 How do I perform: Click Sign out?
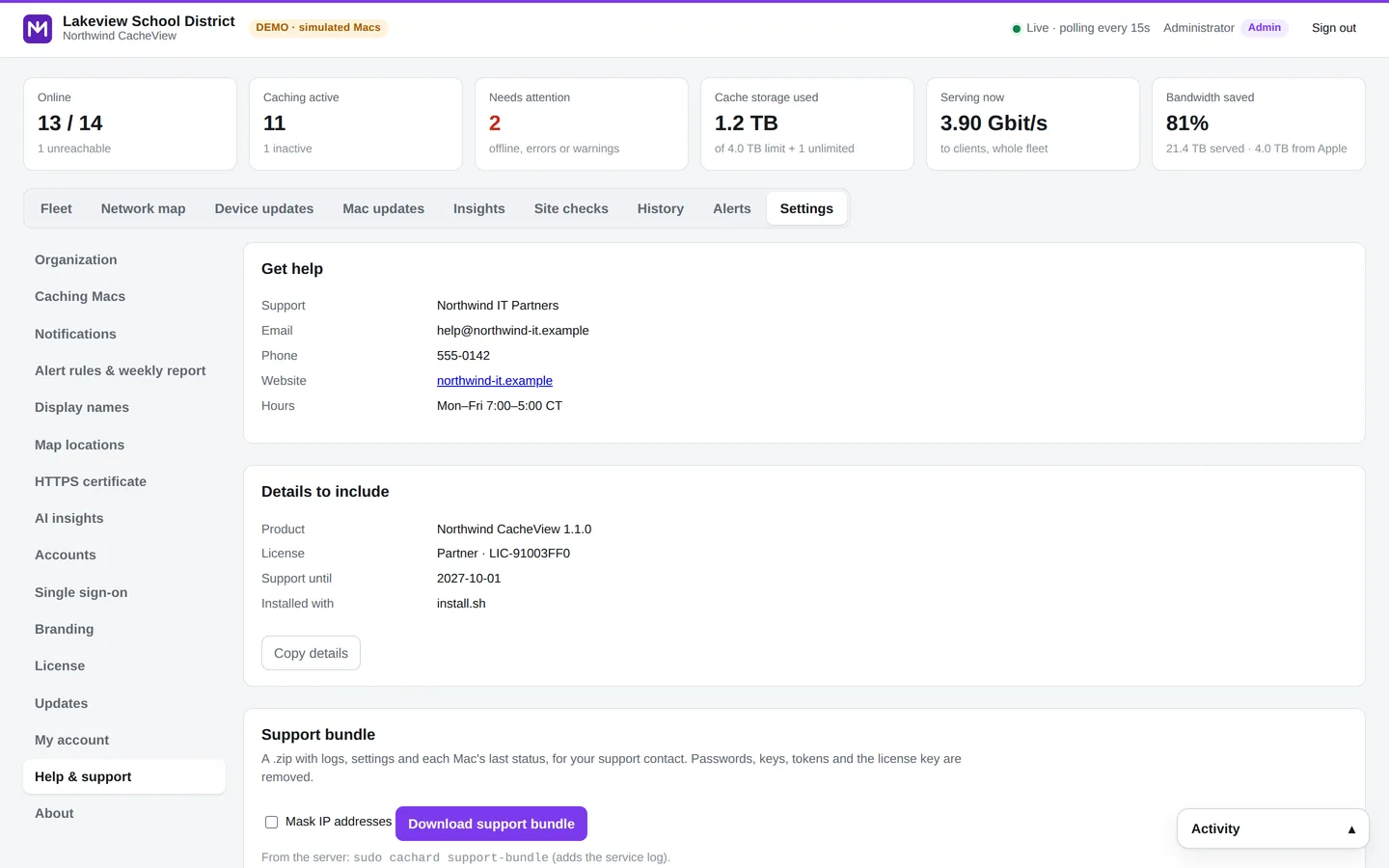[1334, 28]
